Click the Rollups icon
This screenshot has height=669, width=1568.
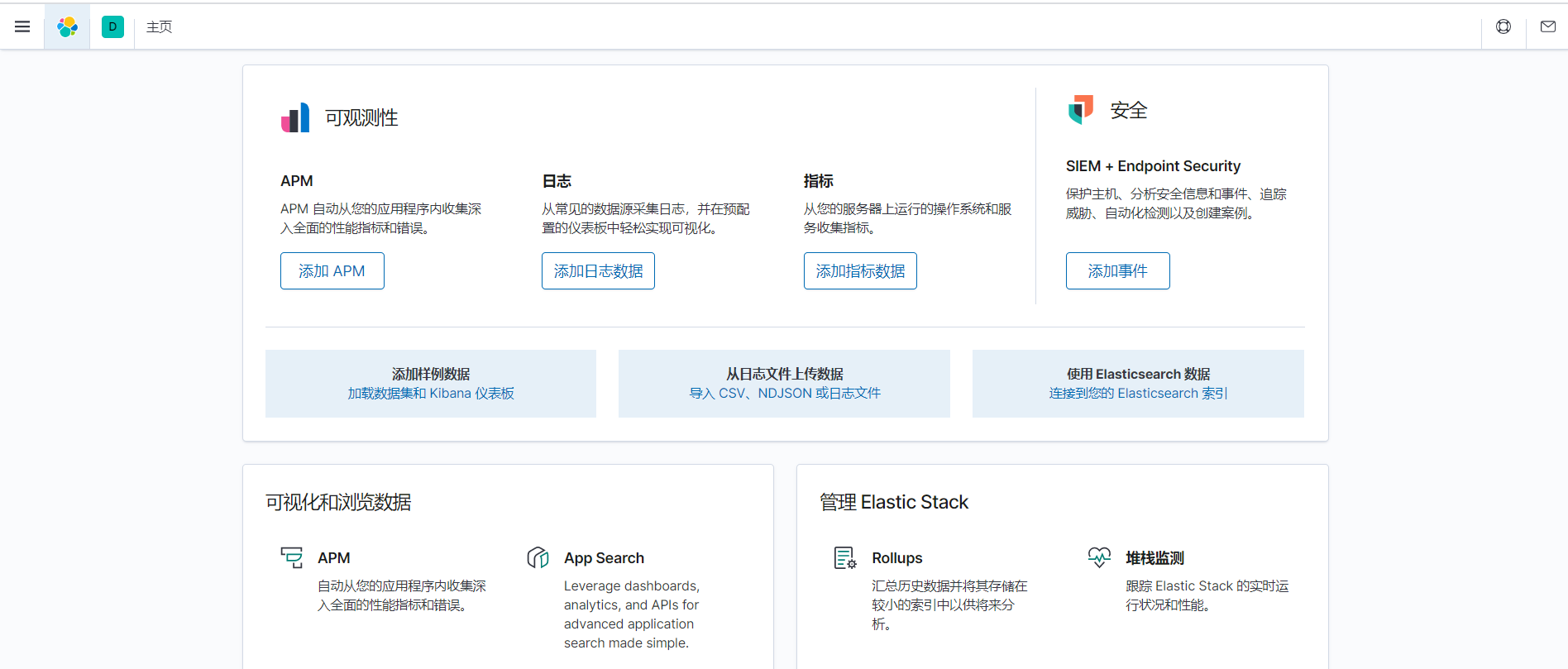click(845, 558)
